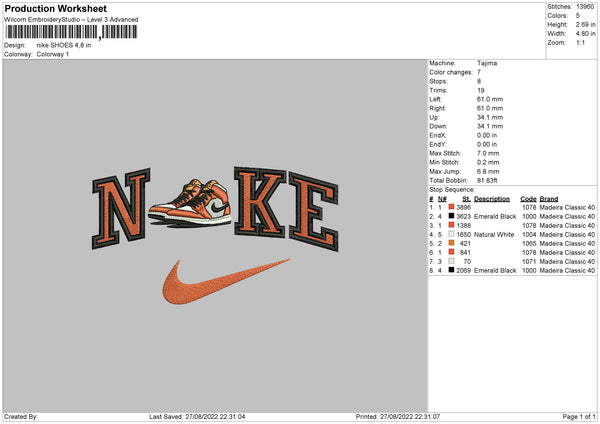Click code 1065 in the 421 stitch row
Image resolution: width=600 pixels, height=424 pixels.
[529, 243]
